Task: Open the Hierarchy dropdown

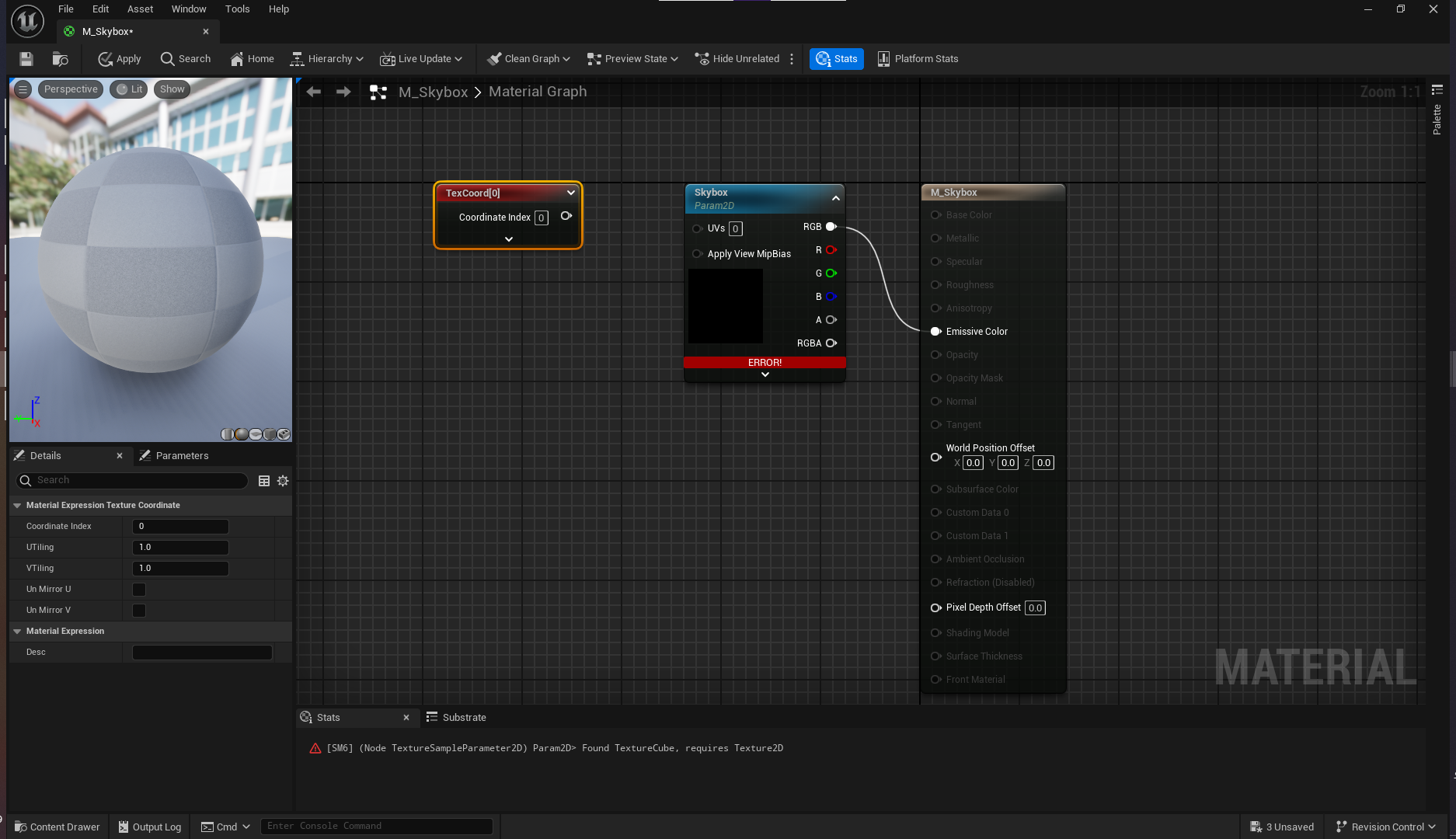Action: pos(326,59)
